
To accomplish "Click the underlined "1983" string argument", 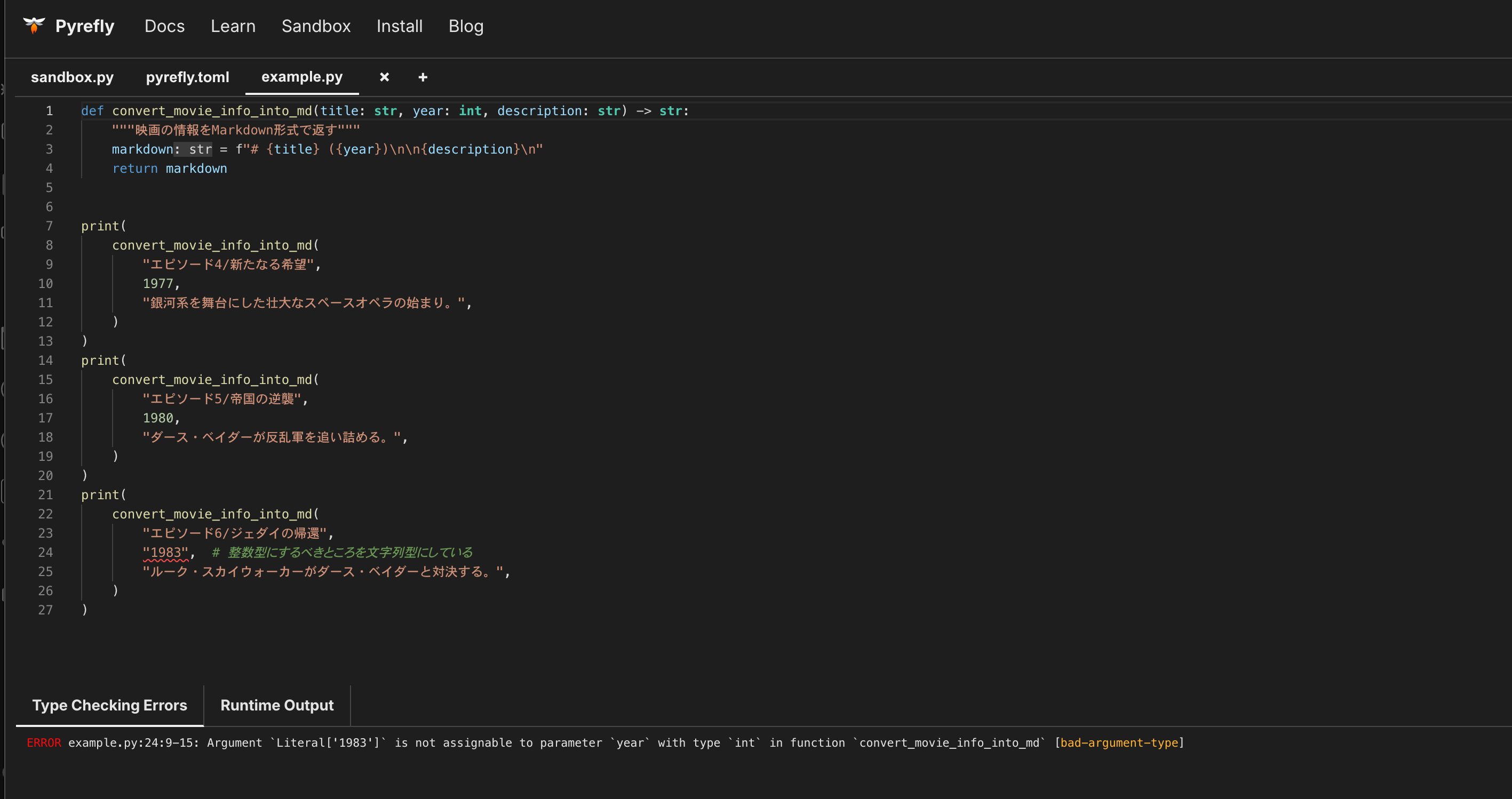I will click(x=165, y=553).
